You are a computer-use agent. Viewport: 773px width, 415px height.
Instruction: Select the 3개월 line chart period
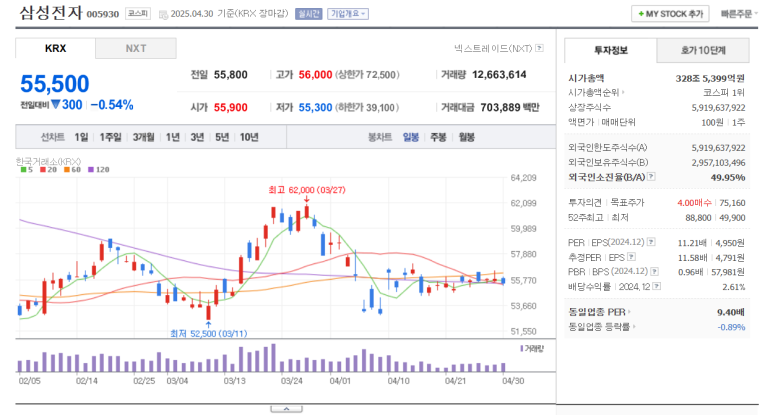[x=143, y=137]
